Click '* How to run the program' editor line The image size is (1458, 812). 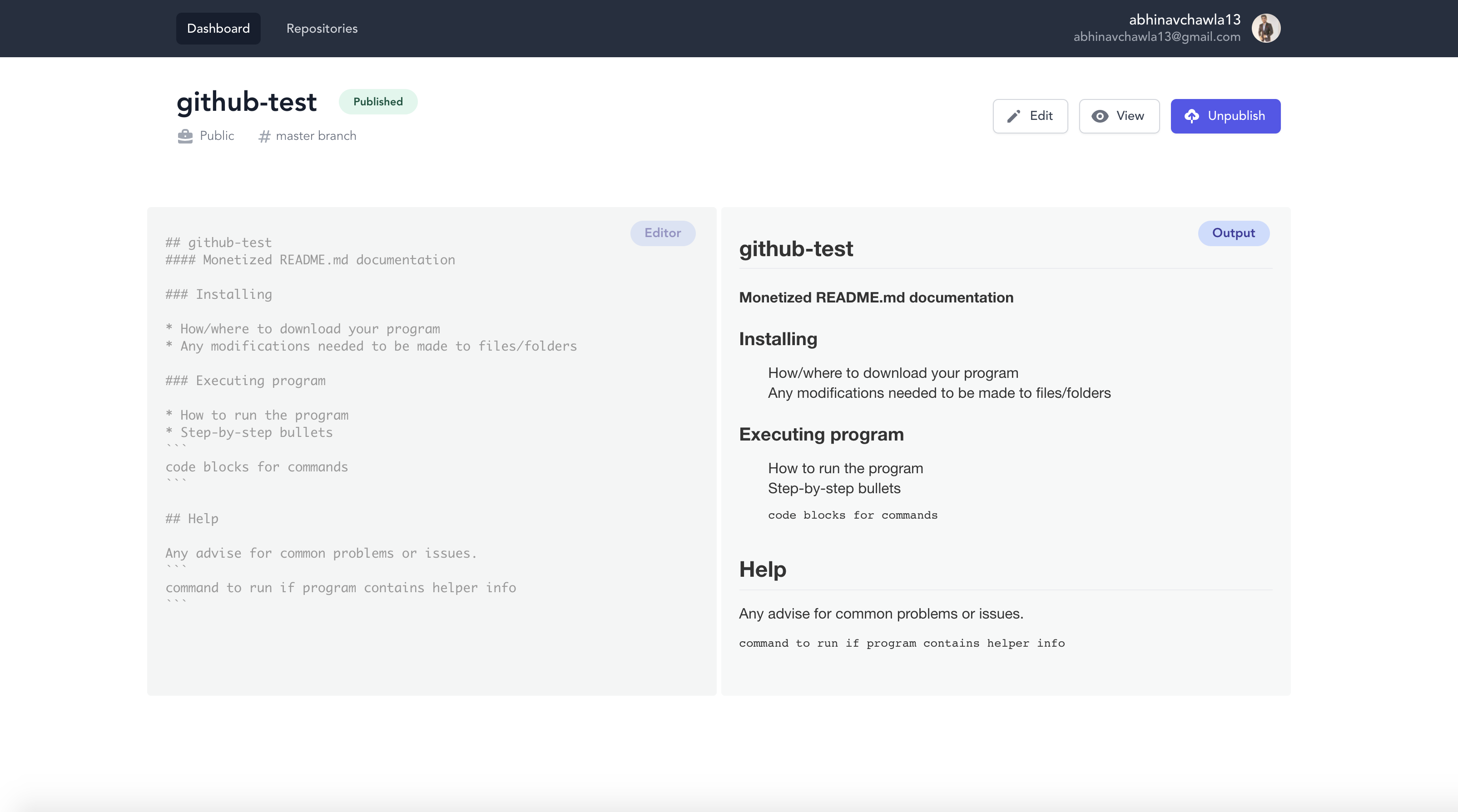coord(257,416)
